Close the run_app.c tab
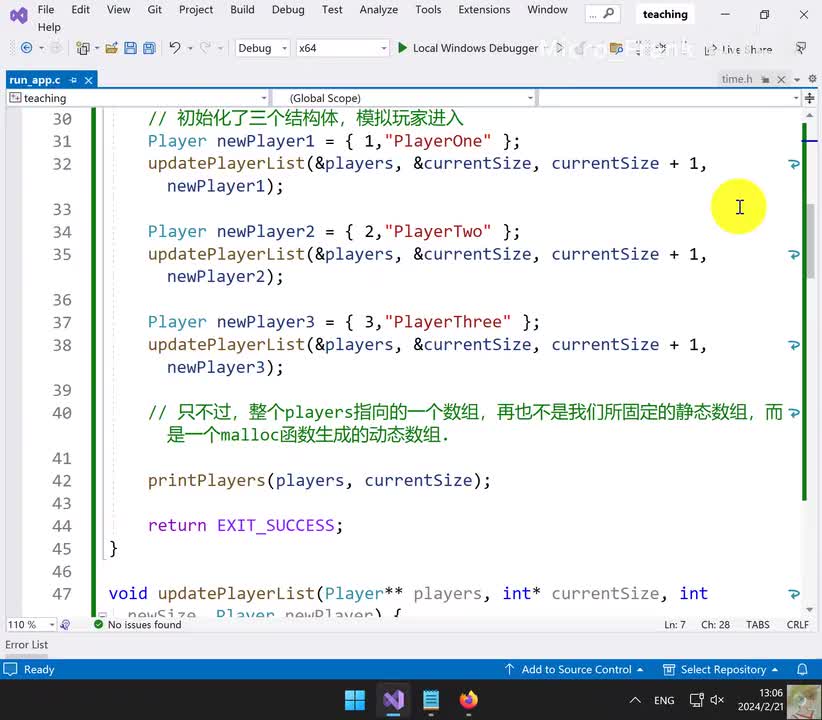 [89, 80]
